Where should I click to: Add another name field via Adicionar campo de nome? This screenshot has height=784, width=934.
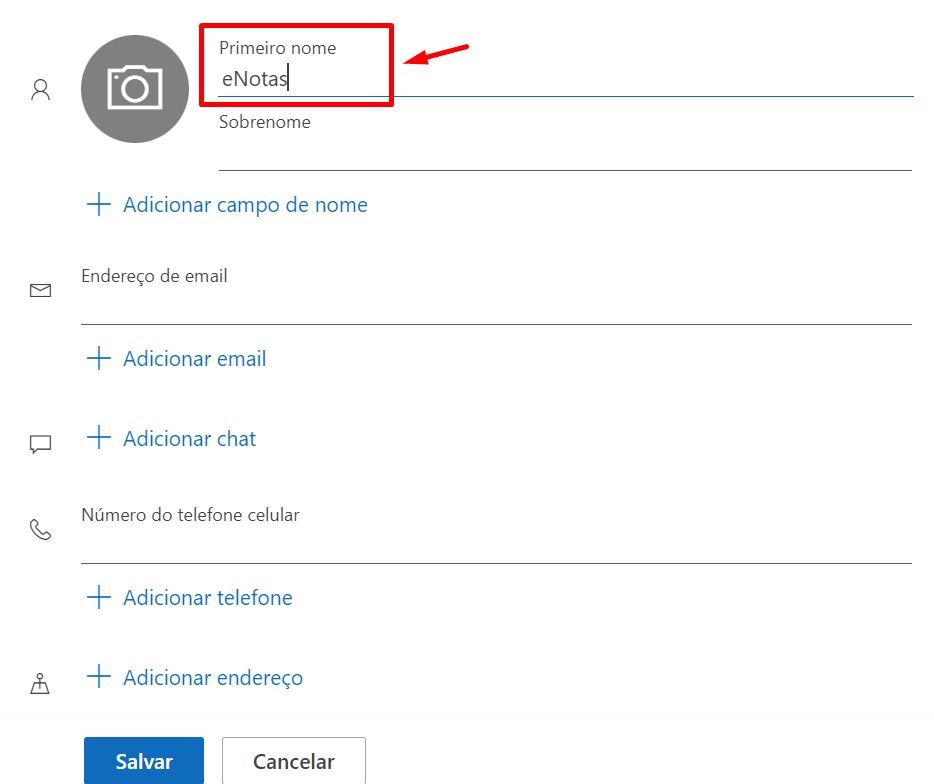[x=245, y=205]
